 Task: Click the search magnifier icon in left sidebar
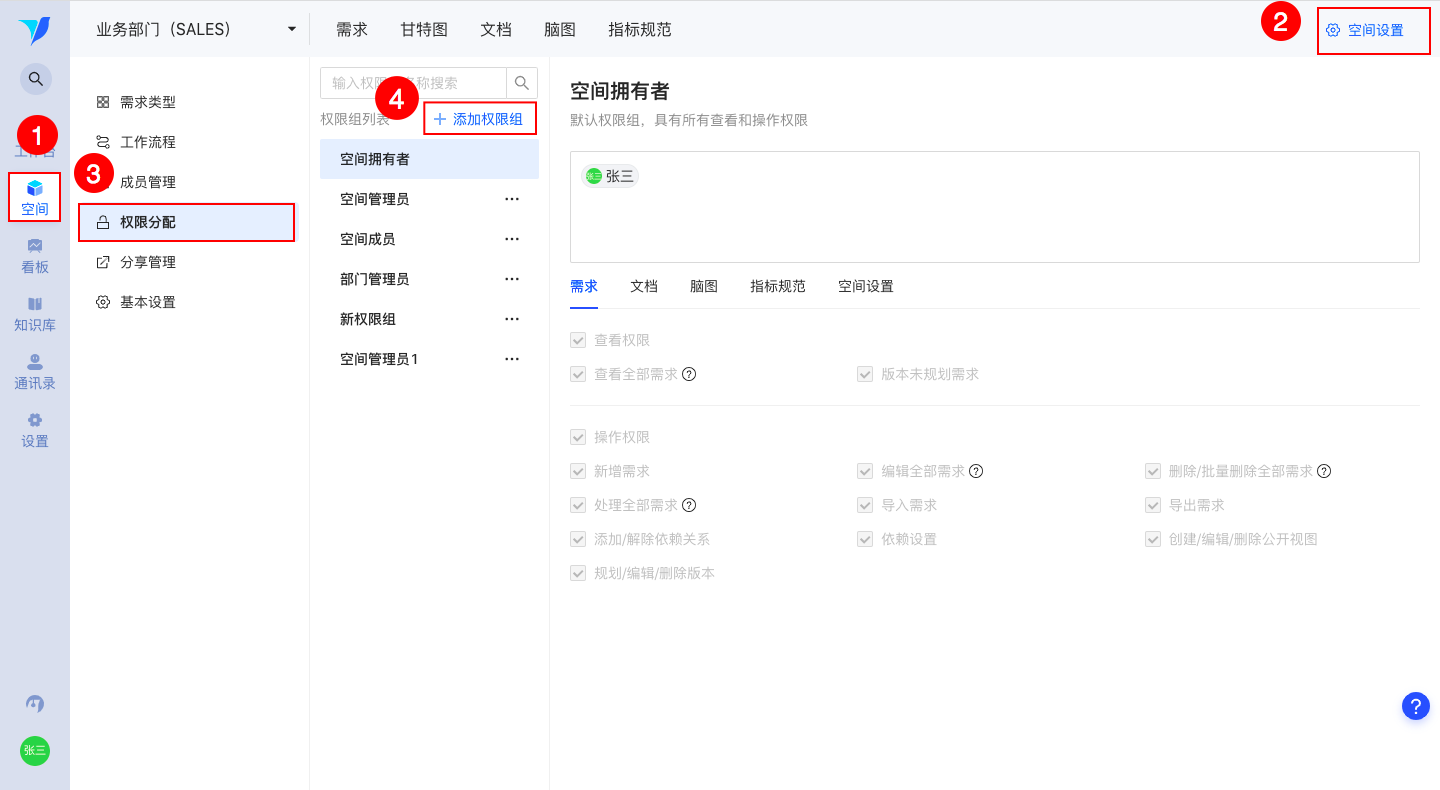coord(35,78)
